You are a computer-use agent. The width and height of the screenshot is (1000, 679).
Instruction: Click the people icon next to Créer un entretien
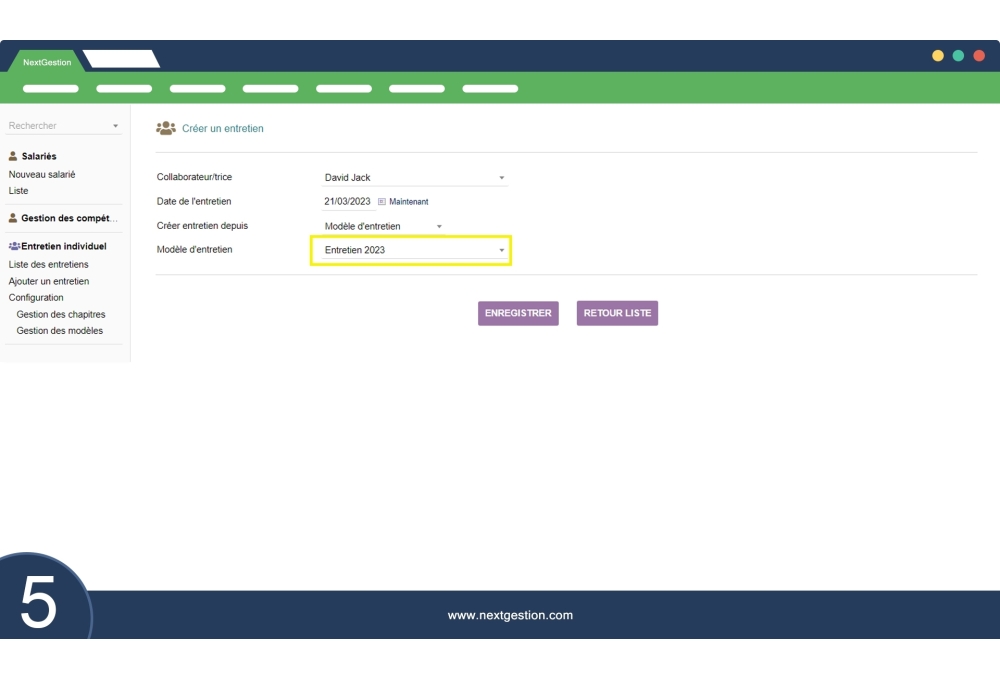pos(166,128)
